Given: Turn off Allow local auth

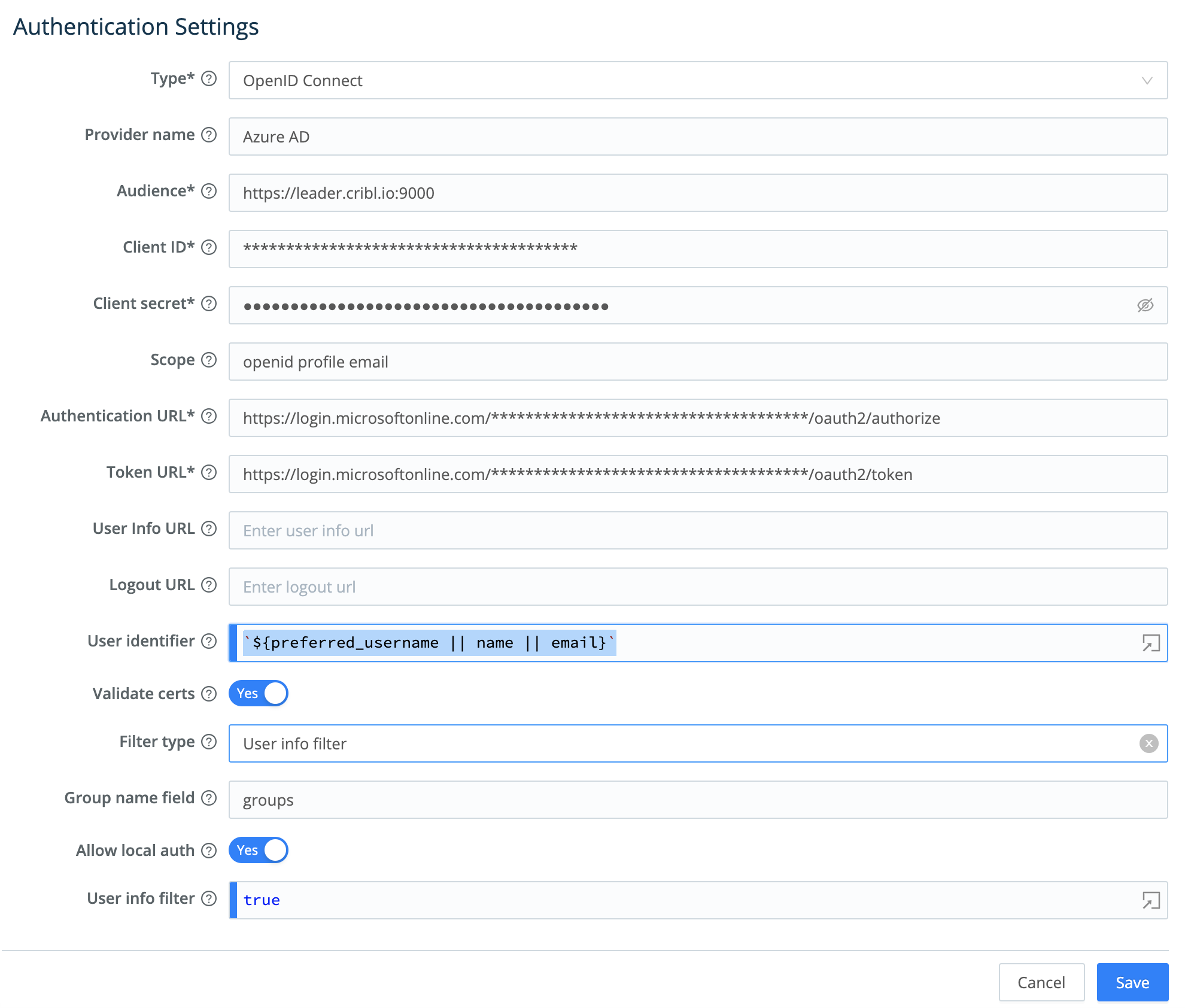Looking at the screenshot, I should 258,850.
